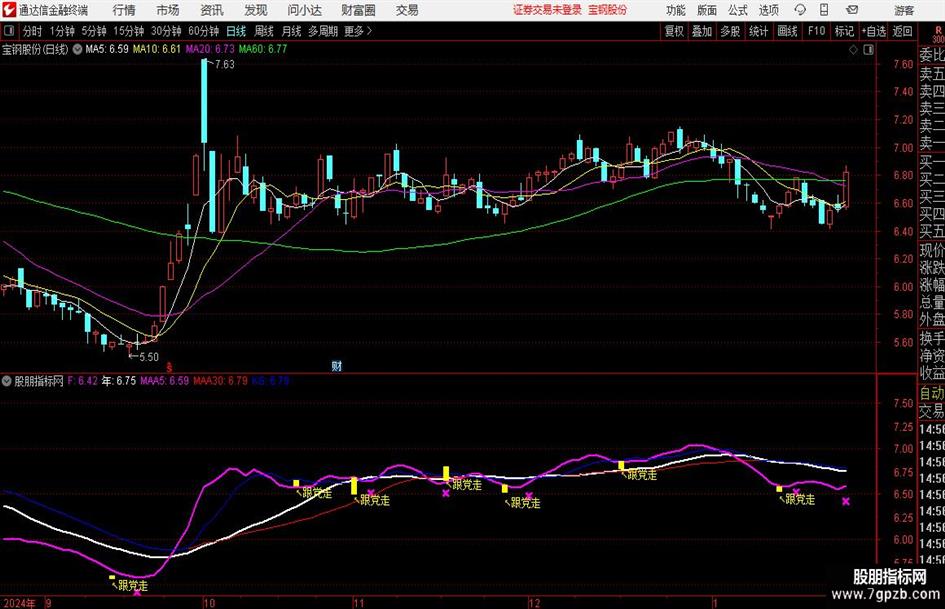Click the MA20: 6.73 label
The image size is (945, 609).
[210, 49]
